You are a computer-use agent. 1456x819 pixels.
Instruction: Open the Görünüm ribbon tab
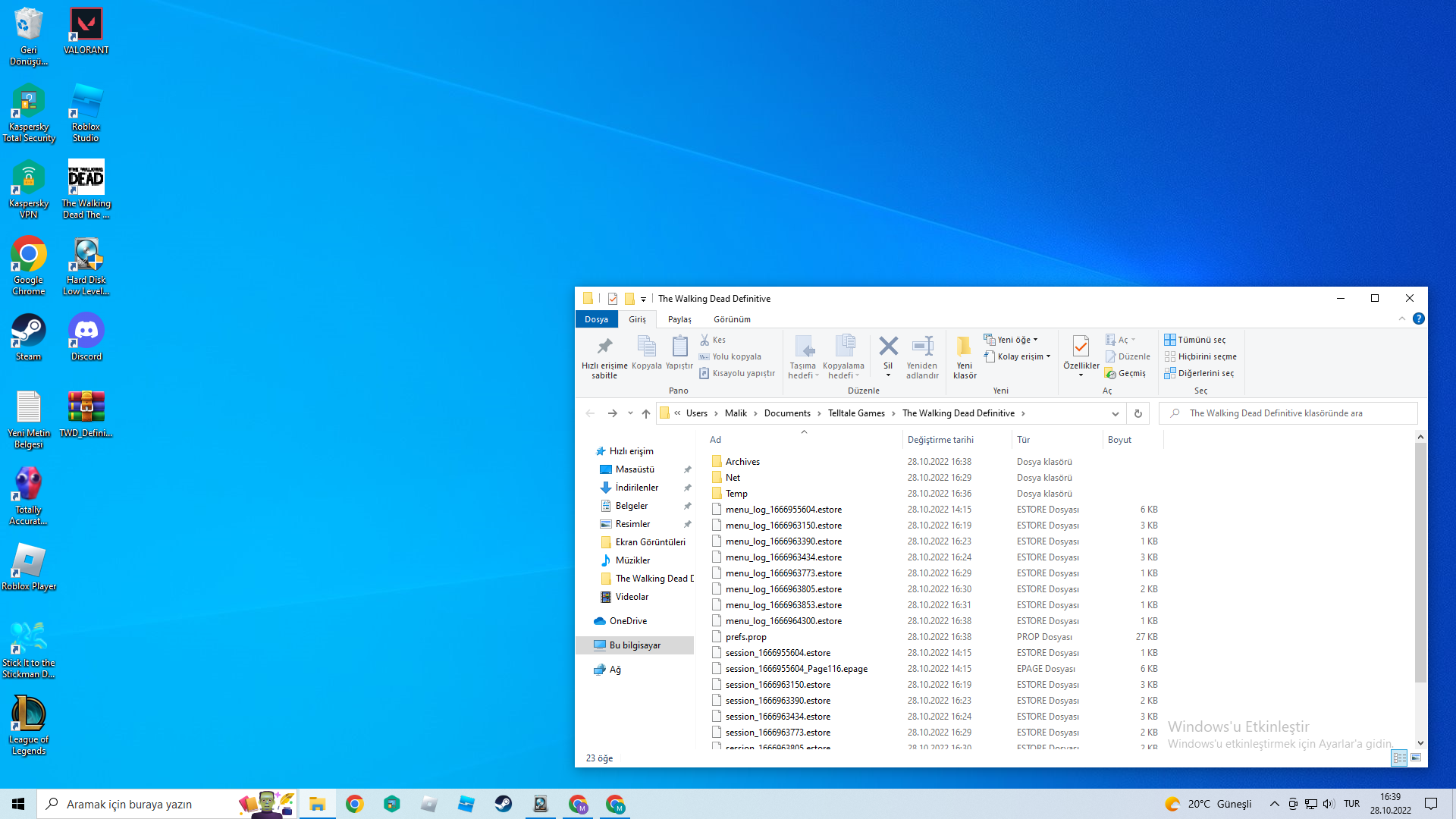(732, 319)
